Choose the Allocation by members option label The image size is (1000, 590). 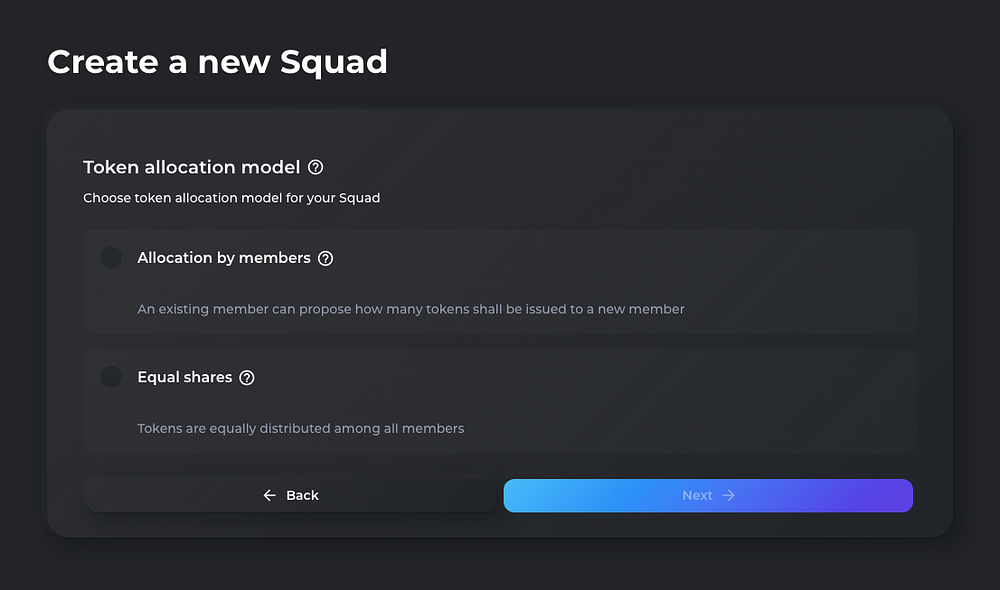224,258
